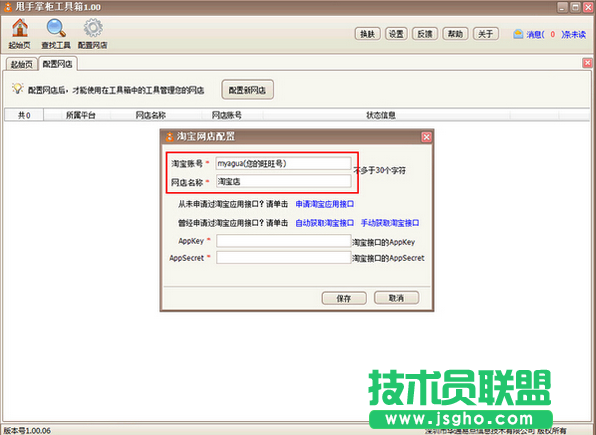
Task: Focus the AppSecret input field
Action: tap(283, 257)
